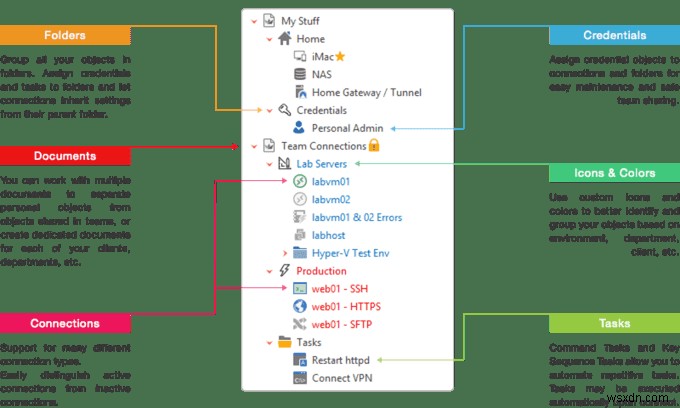Click the red Documents heading
The height and width of the screenshot is (408, 680).
65,156
